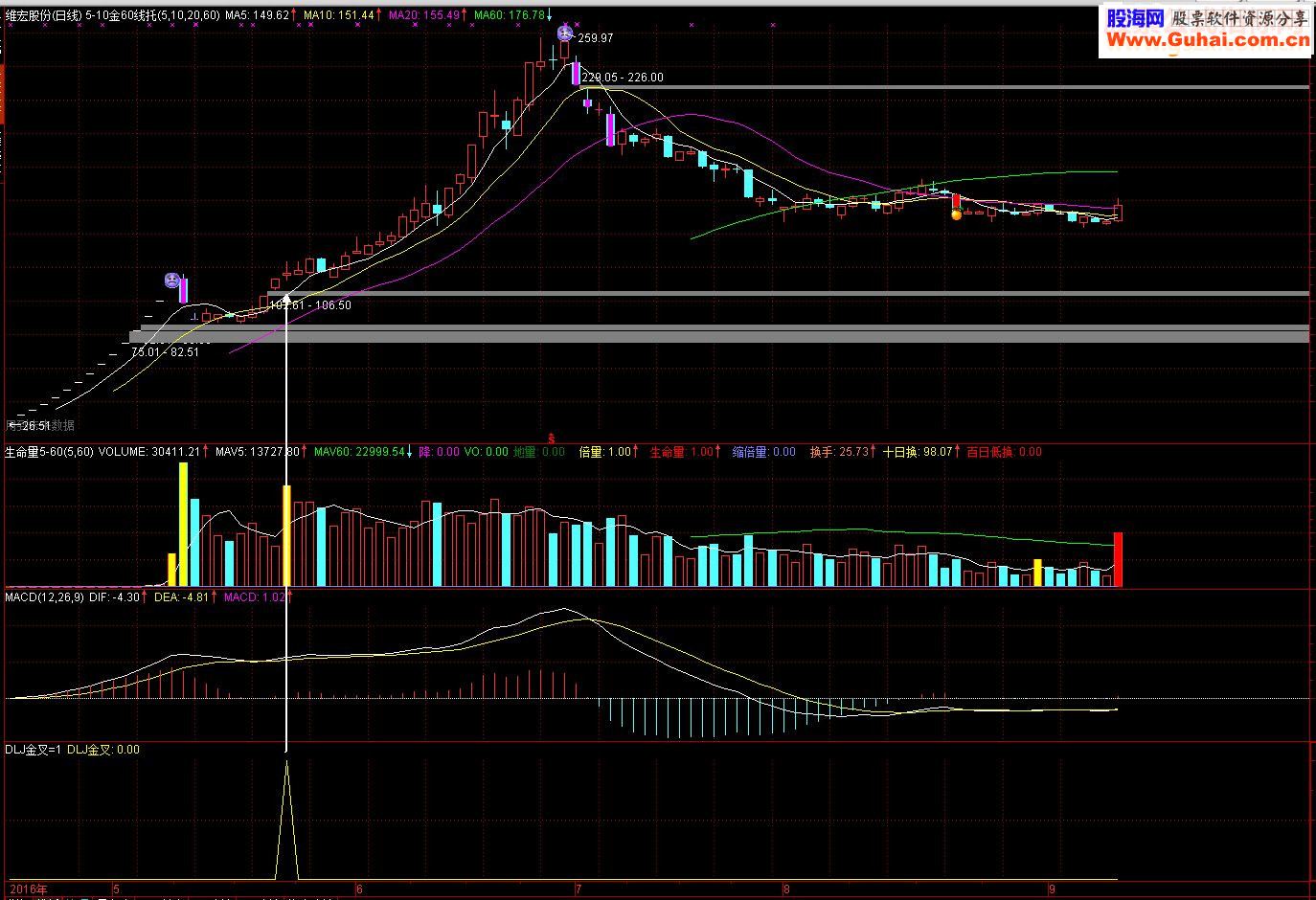Click the red S marker above the volume panel

tap(551, 438)
